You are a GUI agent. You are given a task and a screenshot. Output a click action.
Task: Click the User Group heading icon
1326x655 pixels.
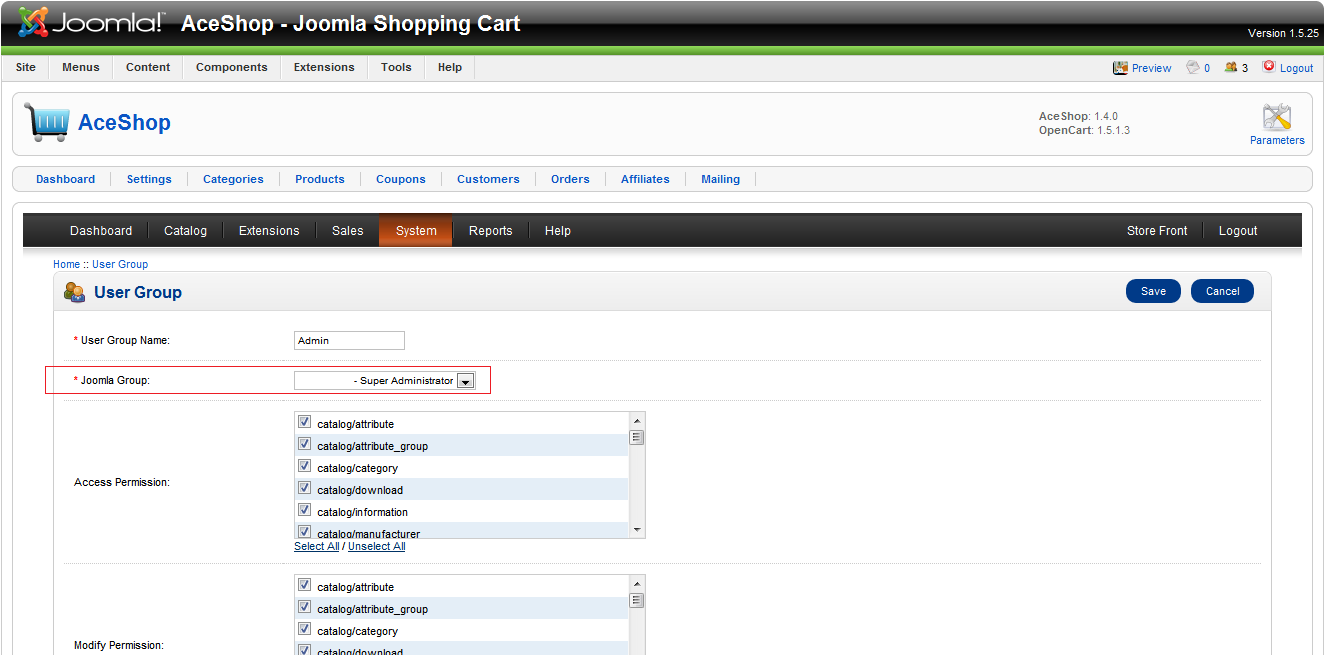(x=74, y=292)
